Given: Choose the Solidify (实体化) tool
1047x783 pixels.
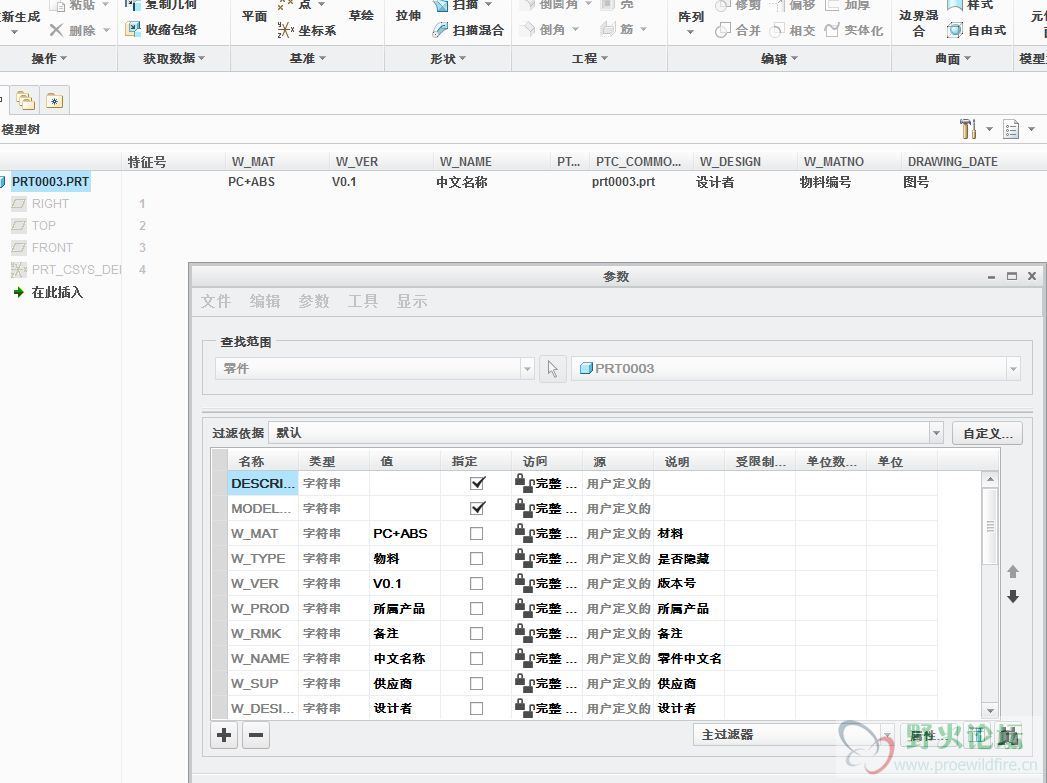Looking at the screenshot, I should pyautogui.click(x=853, y=30).
